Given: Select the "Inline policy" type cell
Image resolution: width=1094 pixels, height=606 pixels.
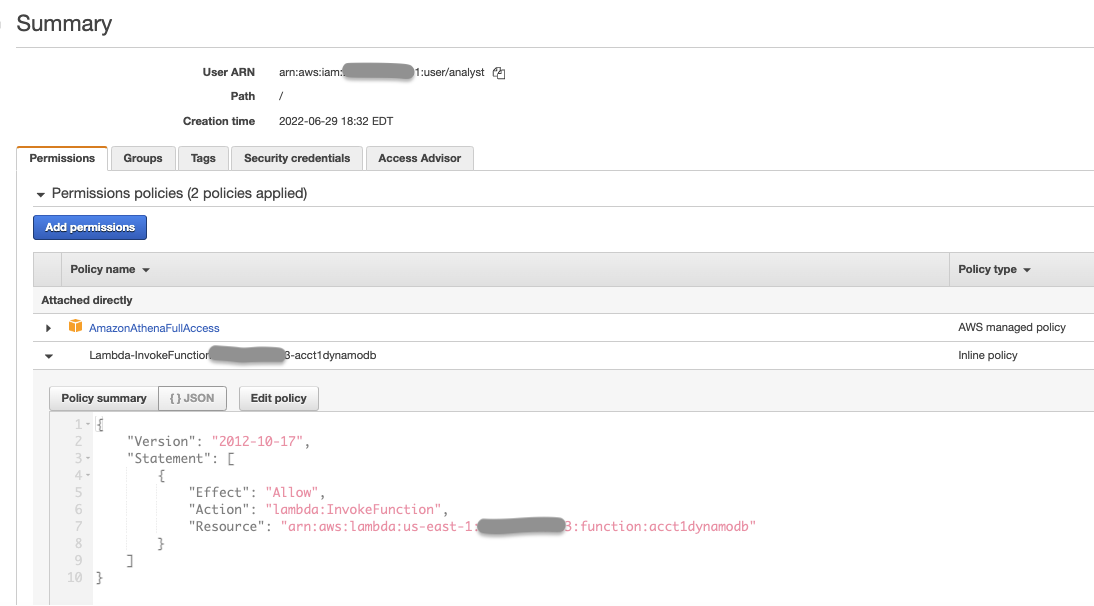Looking at the screenshot, I should coord(987,355).
